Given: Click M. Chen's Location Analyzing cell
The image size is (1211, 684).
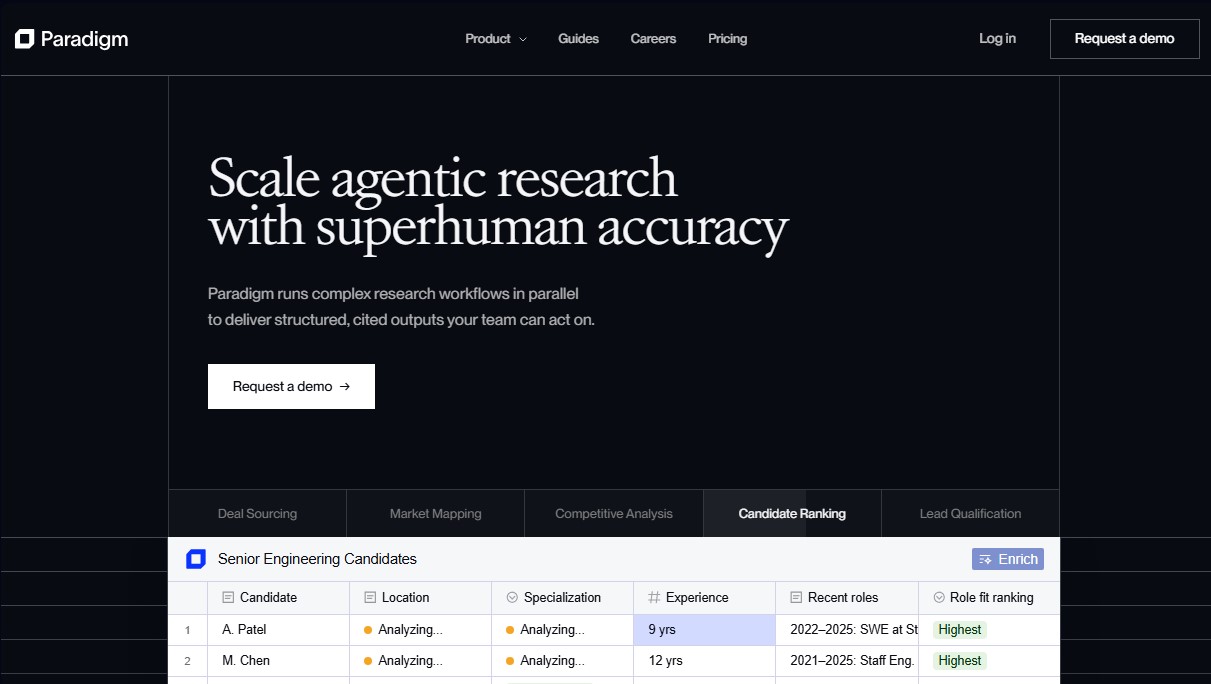Looking at the screenshot, I should (x=421, y=661).
